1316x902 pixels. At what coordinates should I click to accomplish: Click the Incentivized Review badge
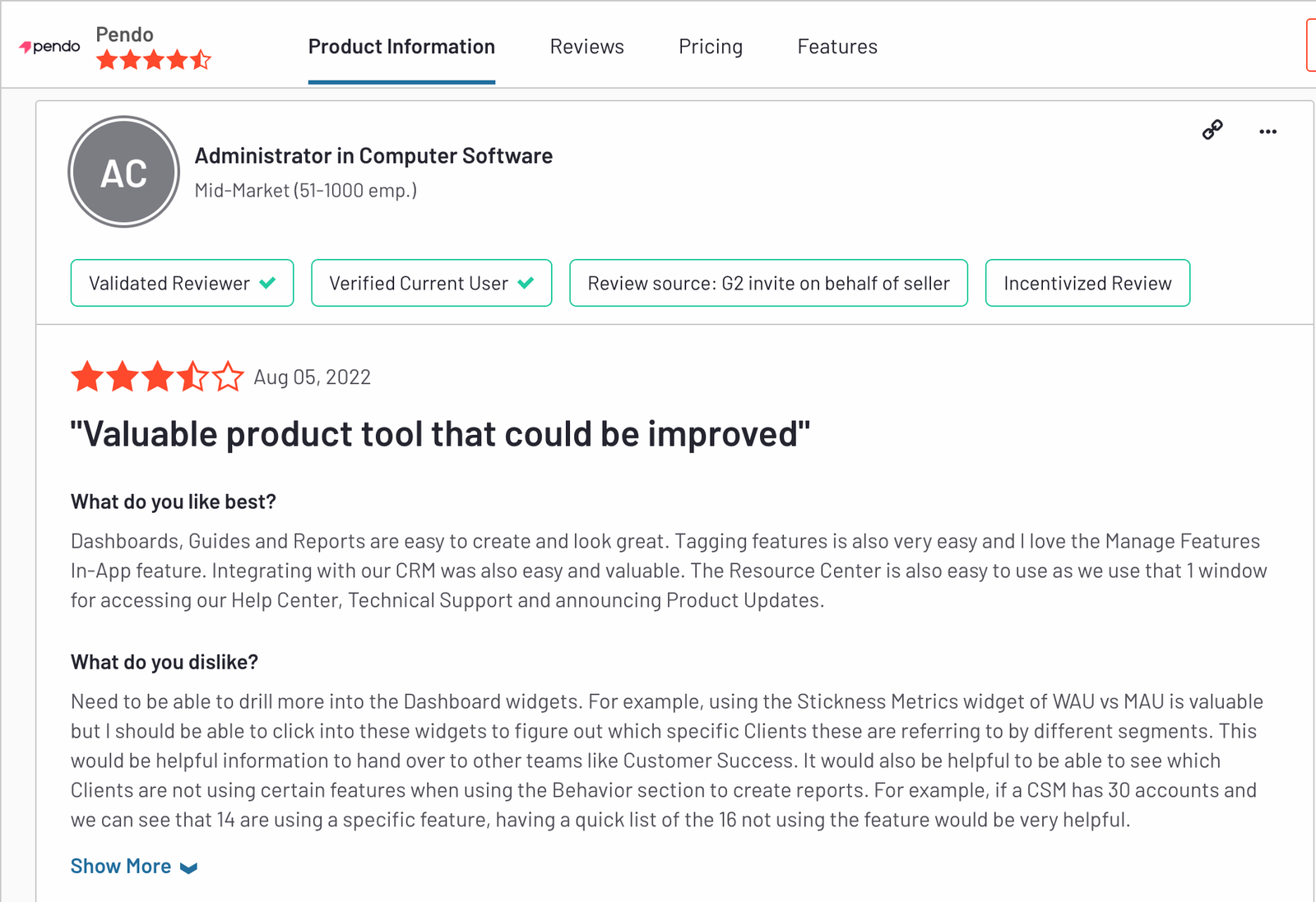[x=1087, y=283]
